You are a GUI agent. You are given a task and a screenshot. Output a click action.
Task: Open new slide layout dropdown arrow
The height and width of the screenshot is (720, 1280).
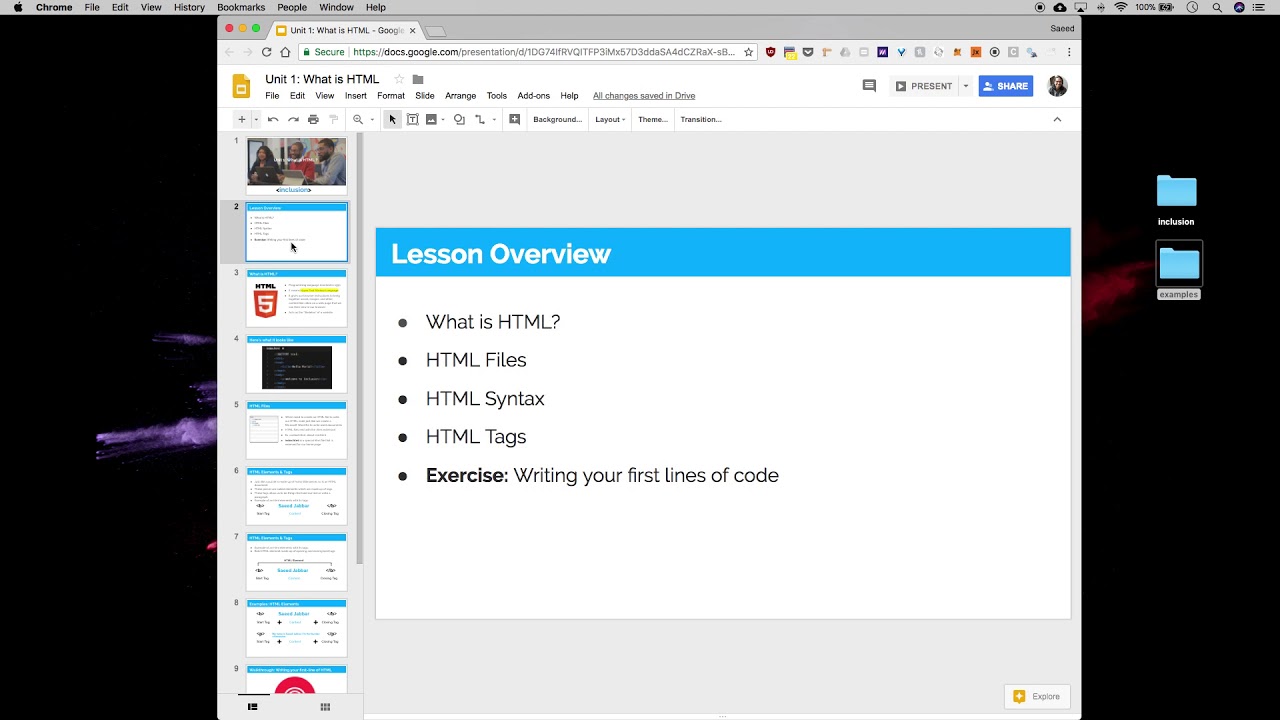point(256,119)
